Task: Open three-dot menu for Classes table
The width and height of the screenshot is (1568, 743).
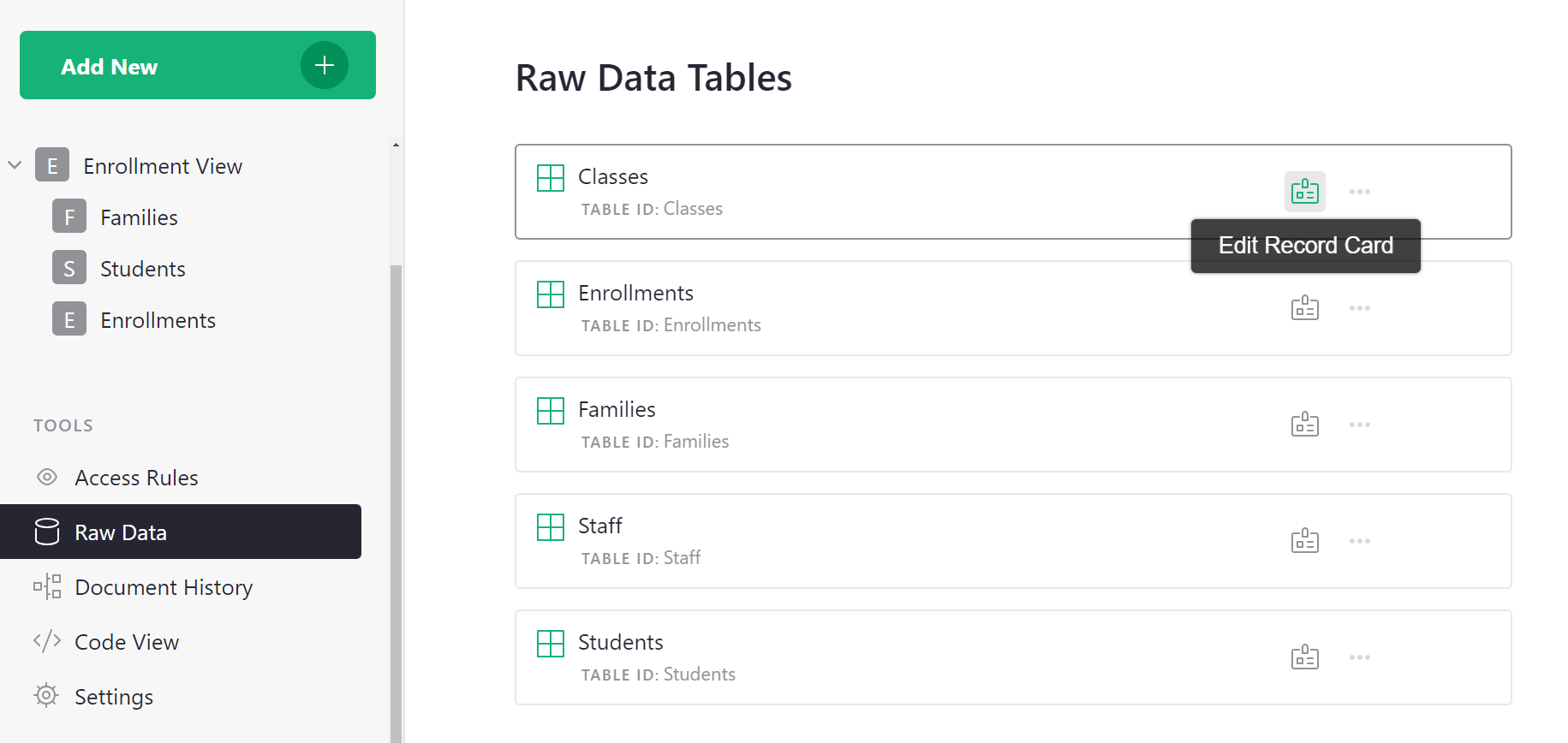Action: (1359, 192)
